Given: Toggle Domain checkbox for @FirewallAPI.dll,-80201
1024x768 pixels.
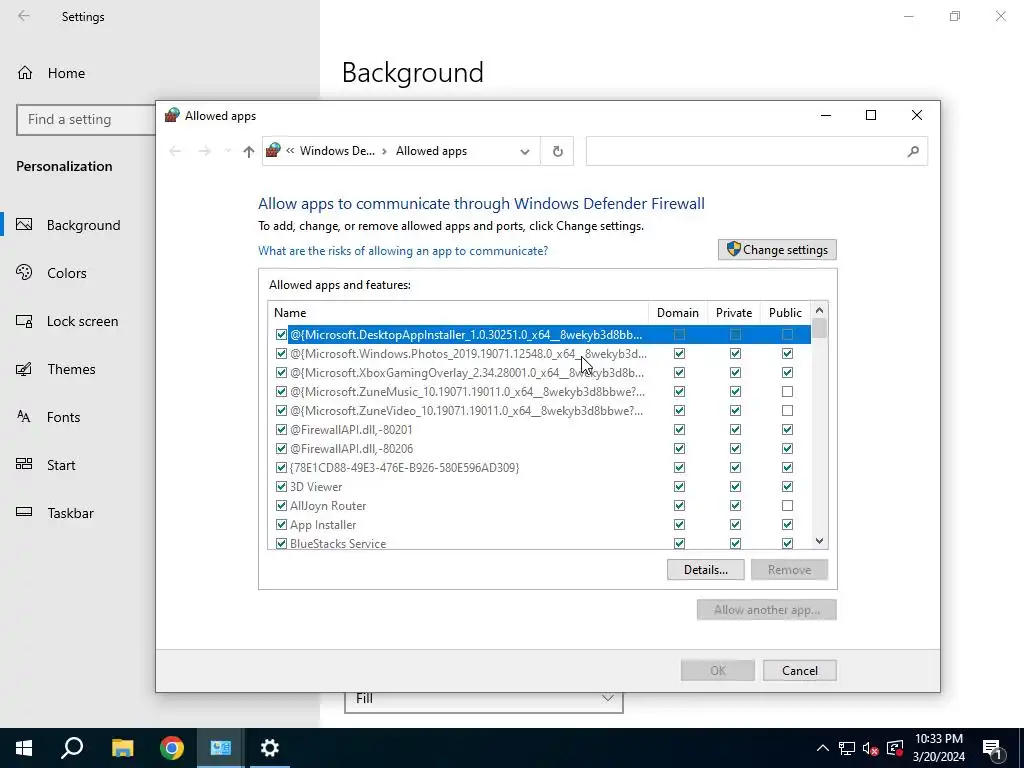Looking at the screenshot, I should pos(679,430).
